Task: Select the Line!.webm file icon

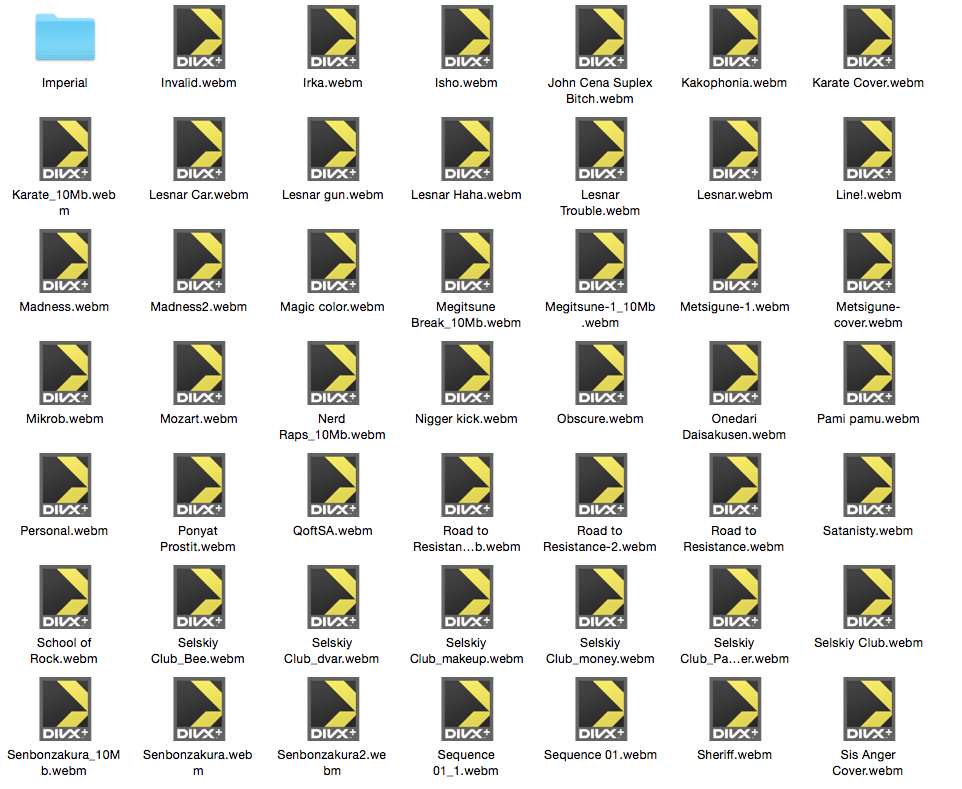Action: coord(869,149)
